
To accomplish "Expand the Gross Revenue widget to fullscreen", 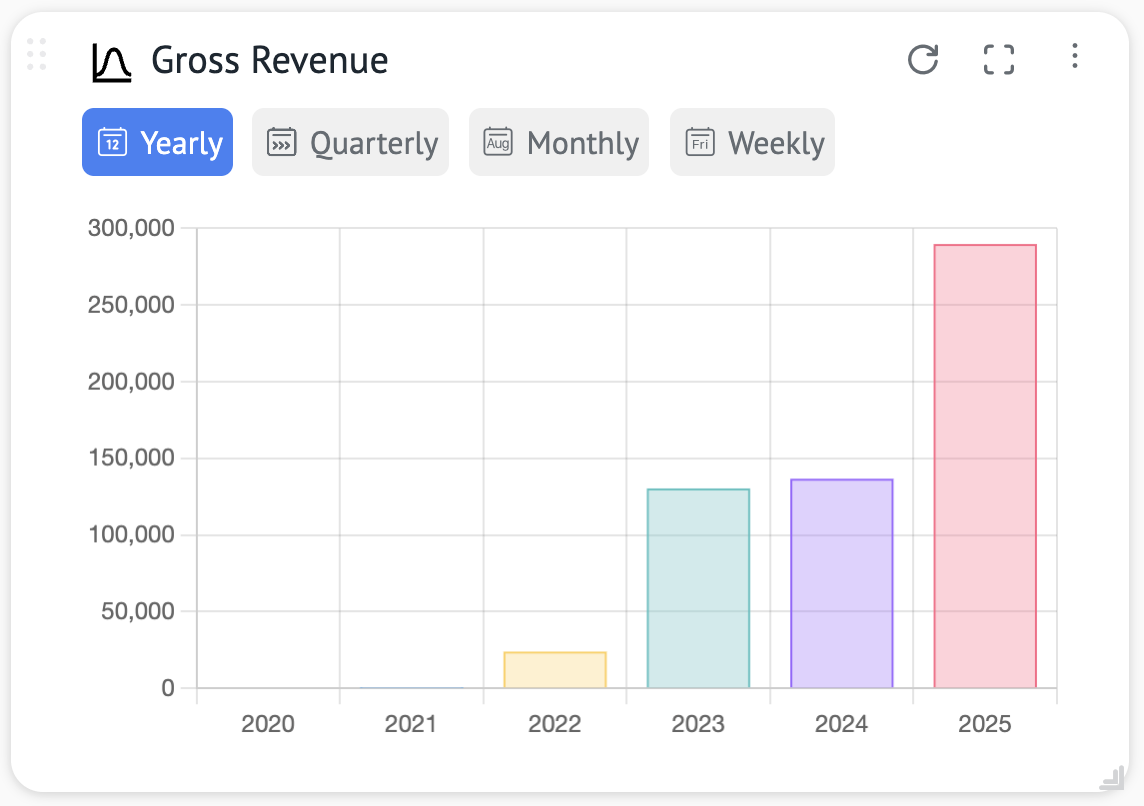I will pyautogui.click(x=998, y=59).
